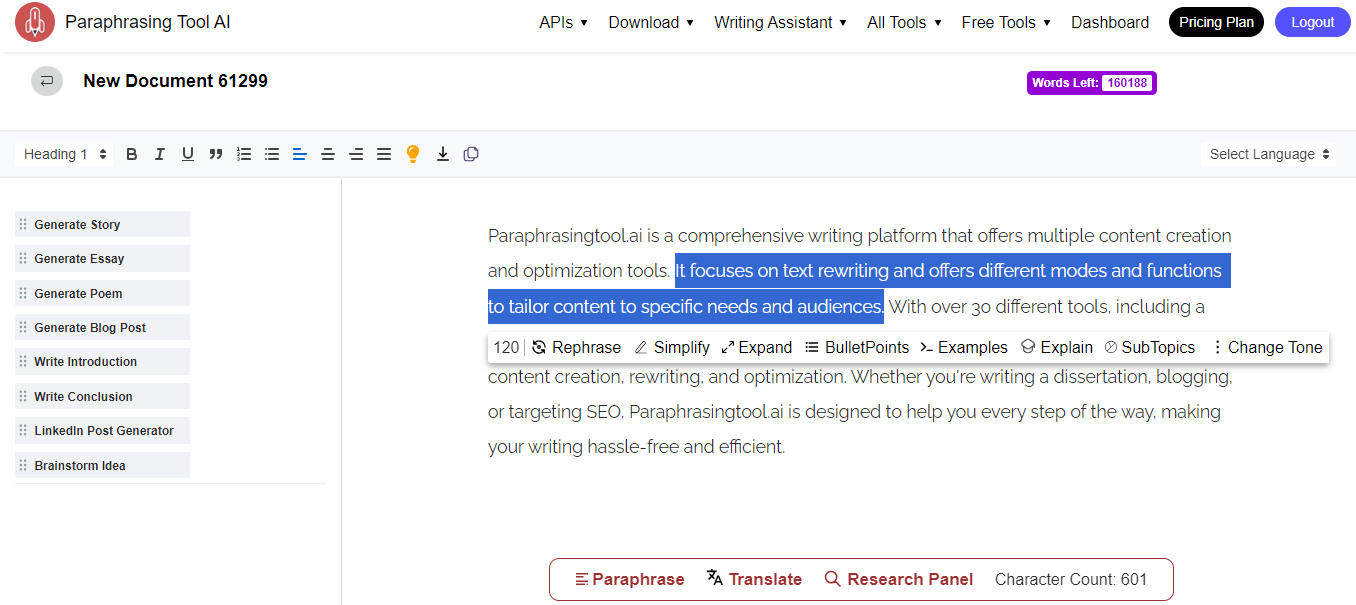This screenshot has width=1356, height=605.
Task: Align text center
Action: point(327,154)
